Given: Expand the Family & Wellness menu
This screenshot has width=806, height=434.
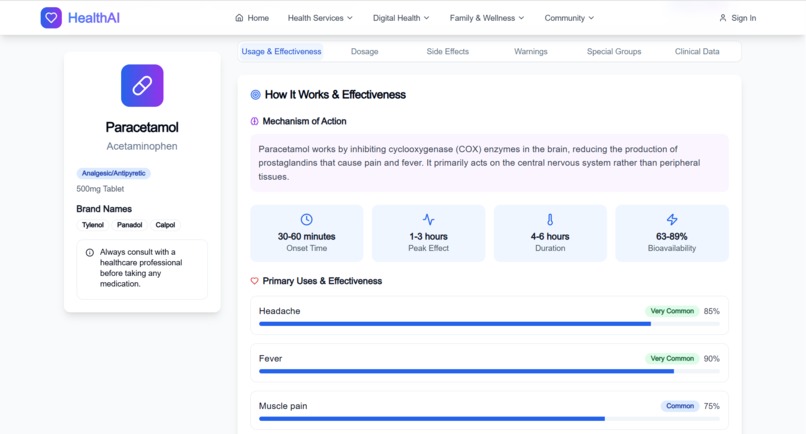Looking at the screenshot, I should click(x=487, y=18).
